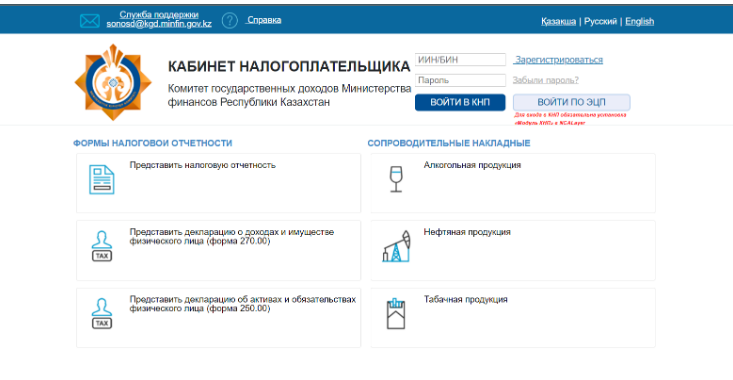The image size is (733, 380).
Task: Click the wine glass alcohol products icon
Action: pos(396,179)
